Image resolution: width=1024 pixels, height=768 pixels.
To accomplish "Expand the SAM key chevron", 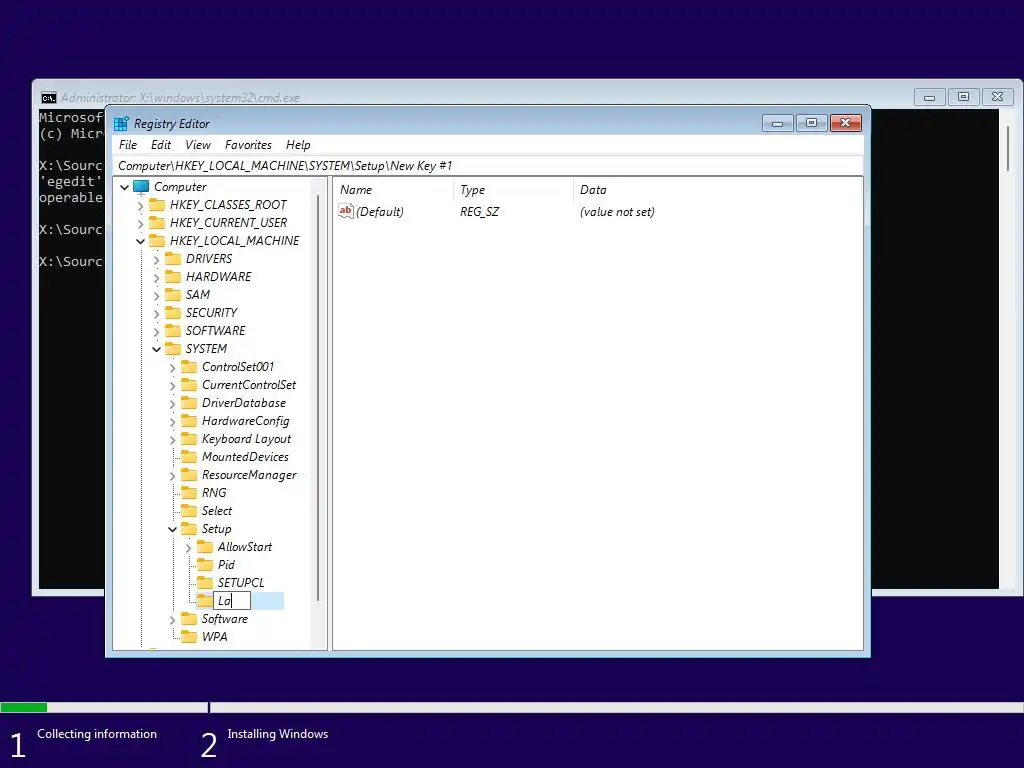I will coord(156,295).
